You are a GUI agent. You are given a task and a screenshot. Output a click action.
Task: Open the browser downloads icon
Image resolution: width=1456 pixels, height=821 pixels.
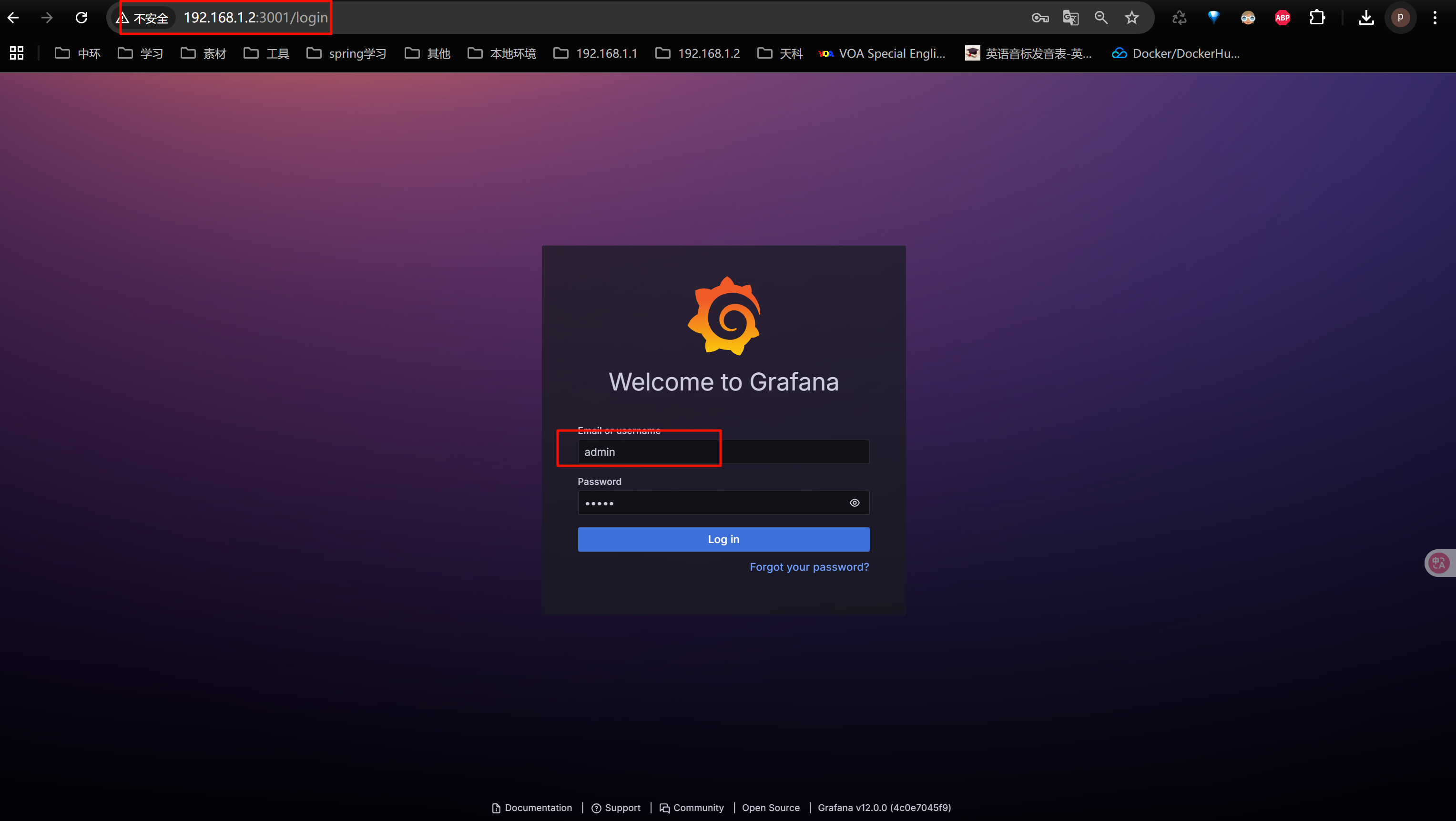tap(1365, 18)
